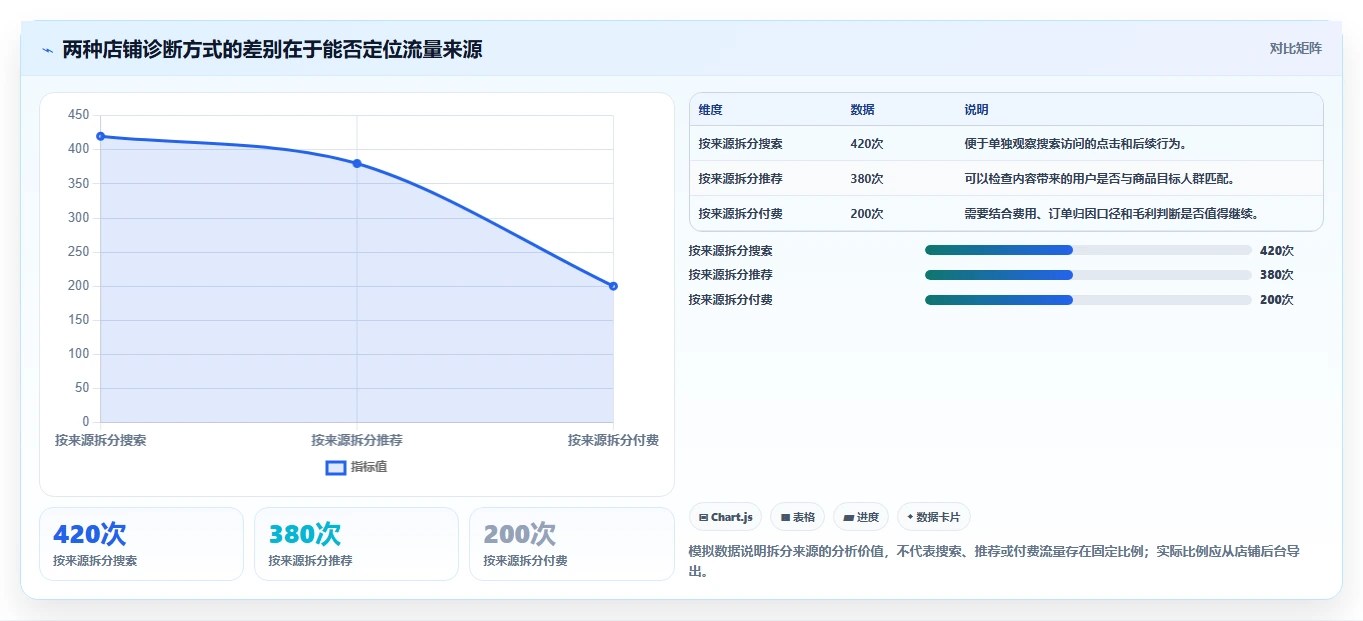Click the 按来源拆分搜索 label on the chart x-axis

pyautogui.click(x=100, y=440)
